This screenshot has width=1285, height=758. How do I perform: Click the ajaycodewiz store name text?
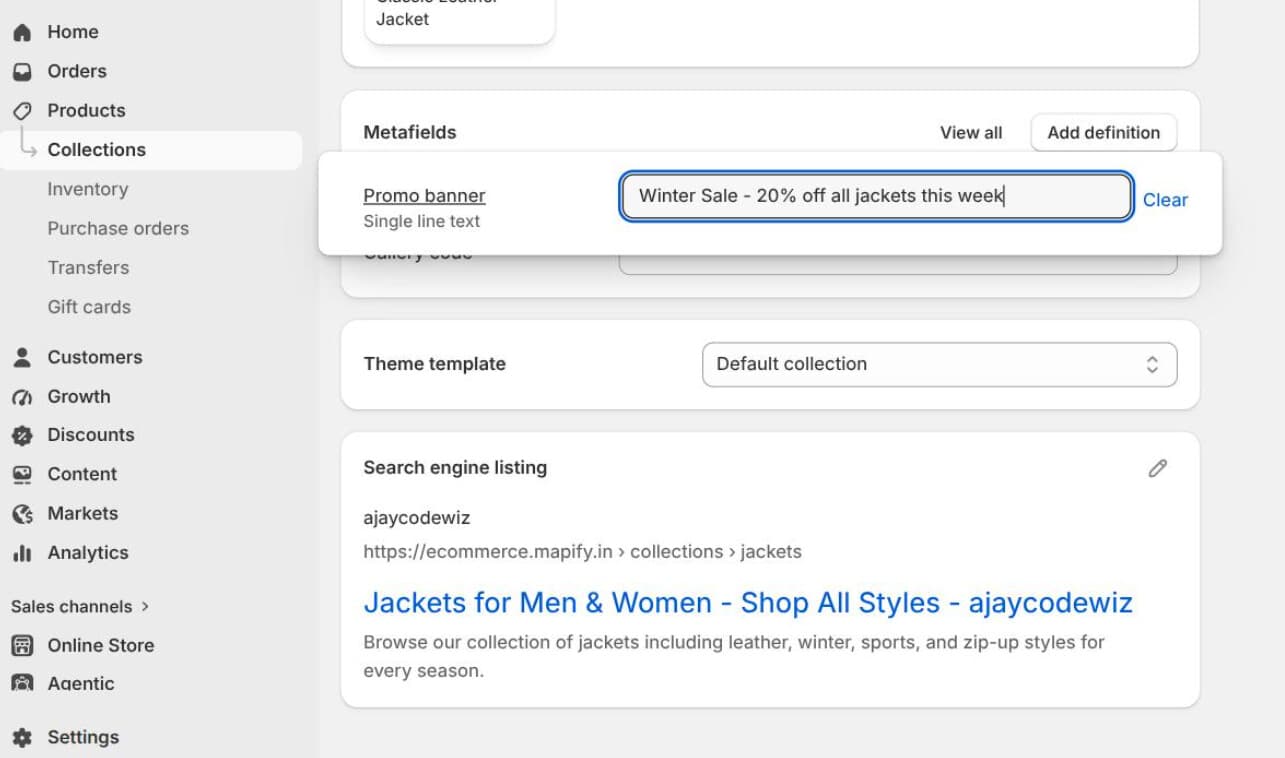(417, 518)
